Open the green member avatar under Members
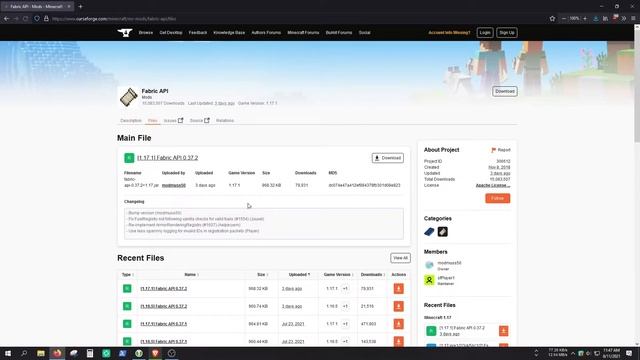The width and height of the screenshot is (640, 360). (429, 280)
